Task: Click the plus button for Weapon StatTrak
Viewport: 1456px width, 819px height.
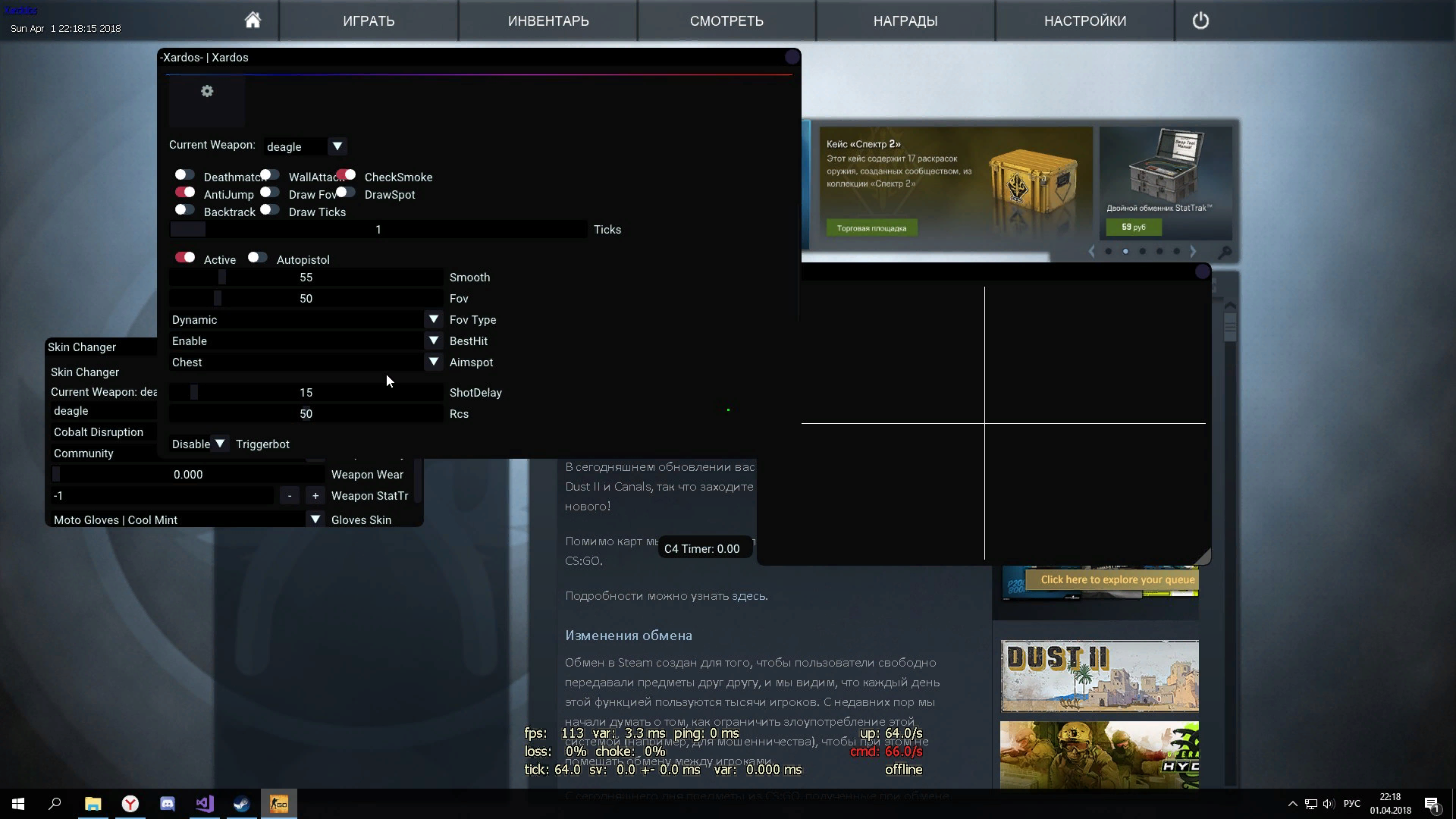Action: click(x=315, y=496)
